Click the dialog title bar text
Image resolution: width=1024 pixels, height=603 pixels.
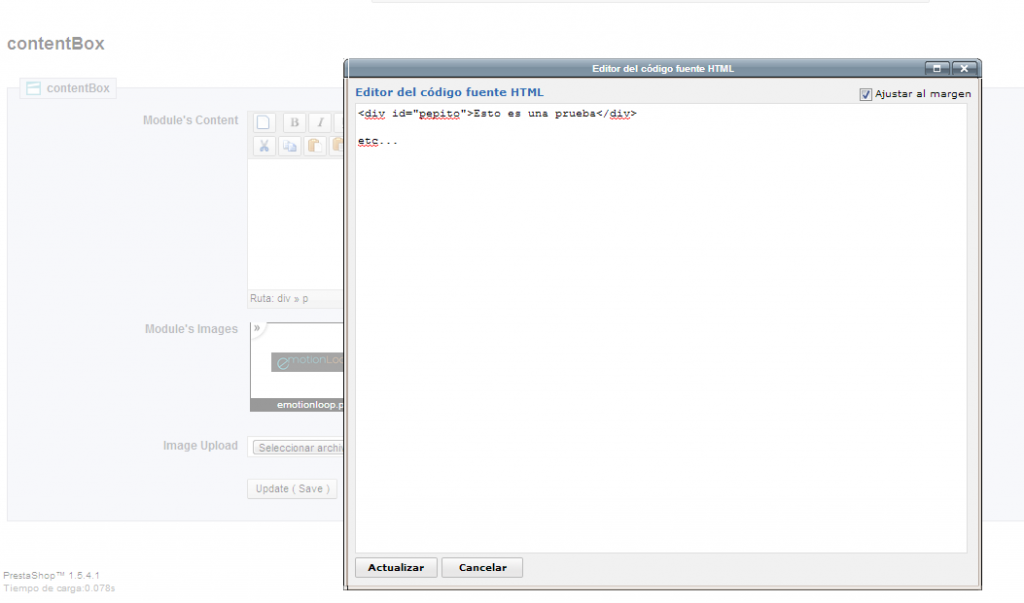click(x=662, y=68)
